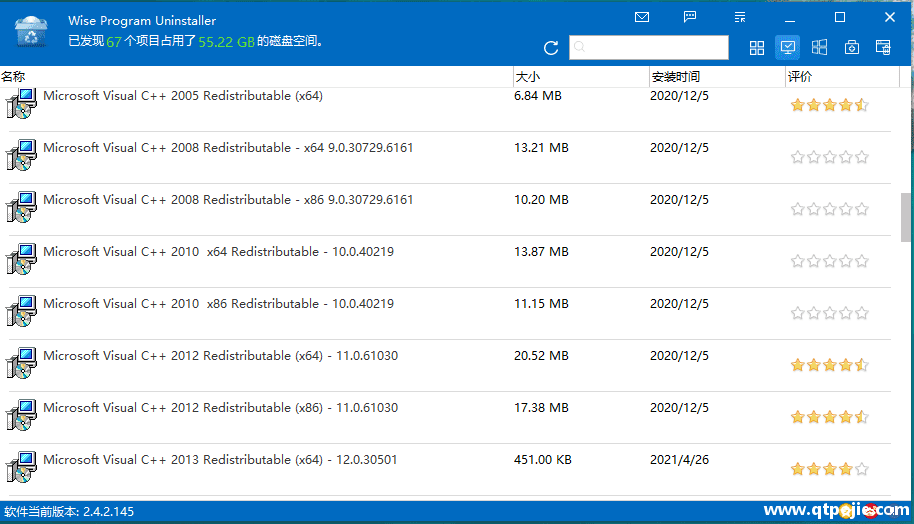Open the menu list icon in title bar
Viewport: 914px width, 524px height.
tap(740, 17)
